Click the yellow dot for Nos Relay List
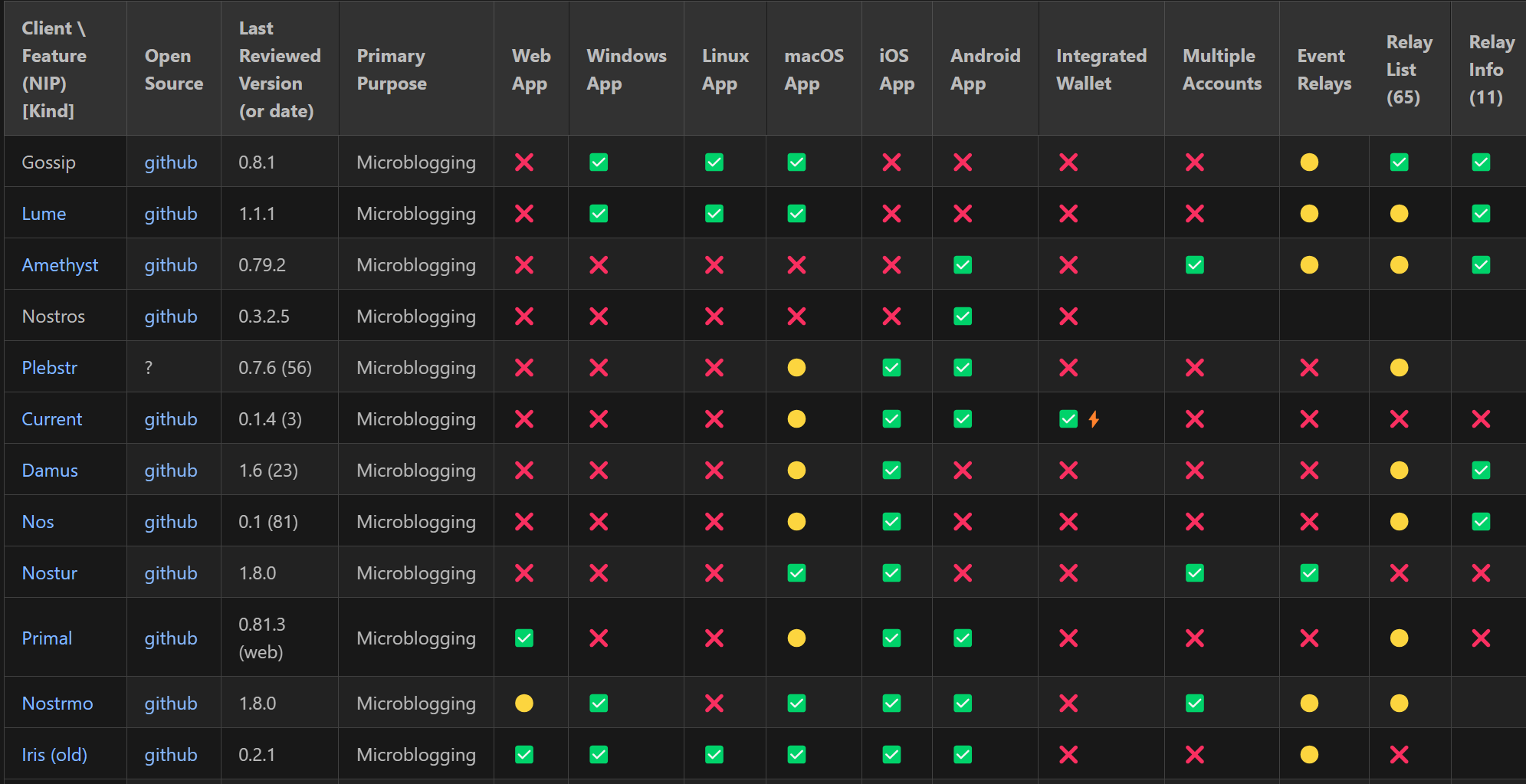Image resolution: width=1526 pixels, height=784 pixels. pyautogui.click(x=1399, y=521)
